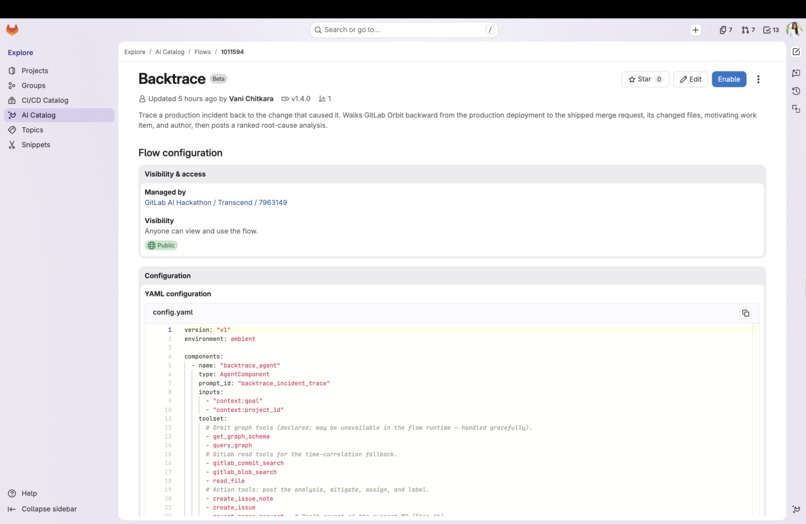Click get_graph_schema in the toolset

pos(241,437)
